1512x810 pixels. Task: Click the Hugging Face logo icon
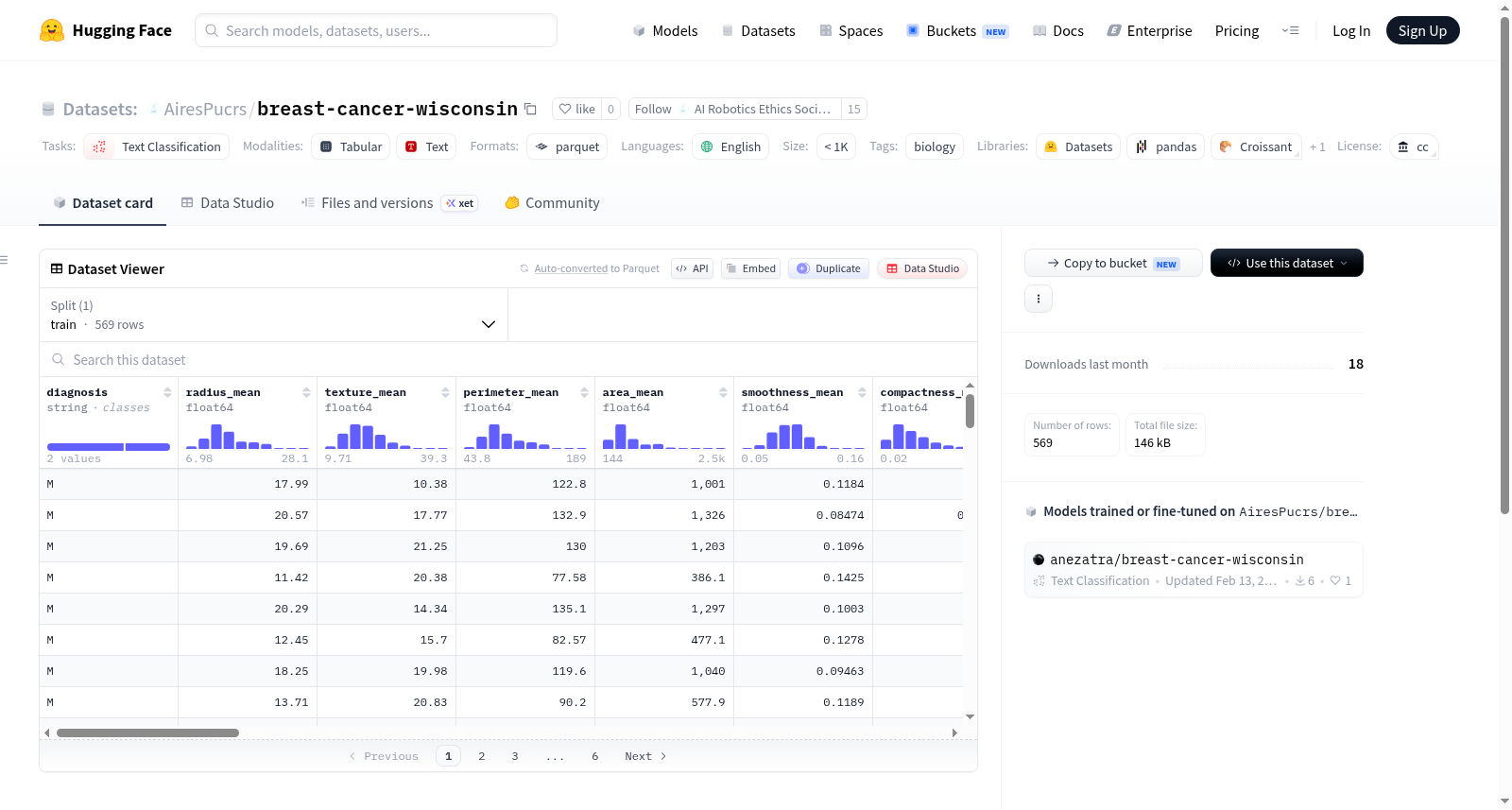click(52, 30)
